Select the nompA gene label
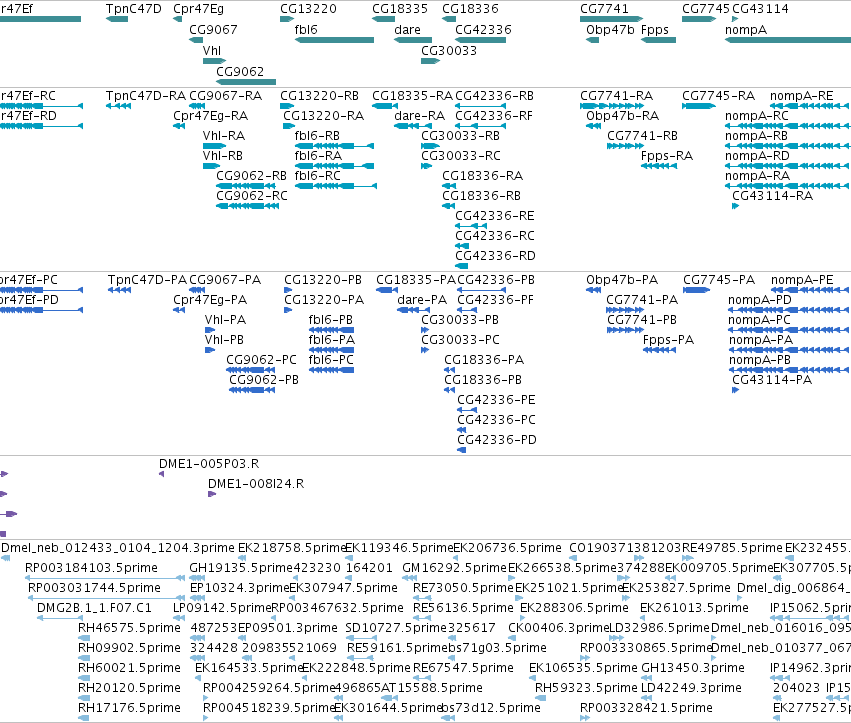The width and height of the screenshot is (851, 723). 746,30
